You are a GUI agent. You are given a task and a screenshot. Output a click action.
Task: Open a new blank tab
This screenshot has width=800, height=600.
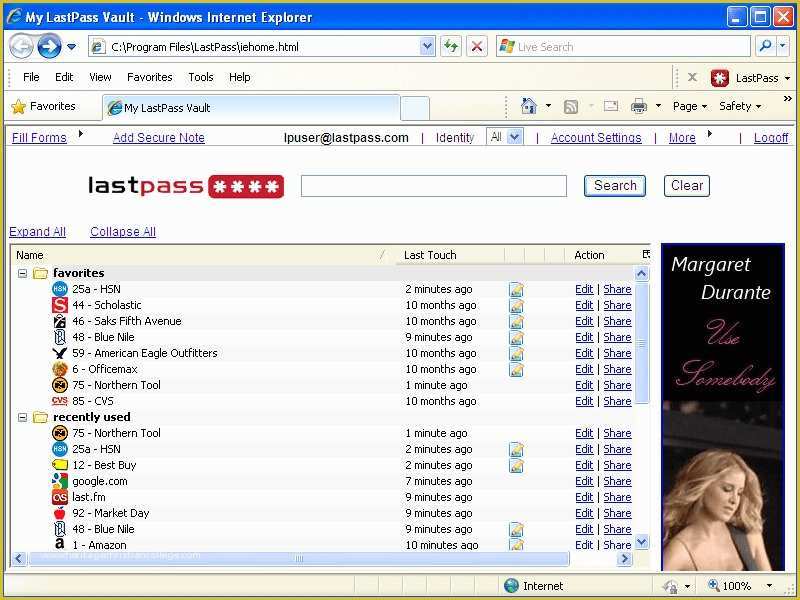(x=415, y=108)
